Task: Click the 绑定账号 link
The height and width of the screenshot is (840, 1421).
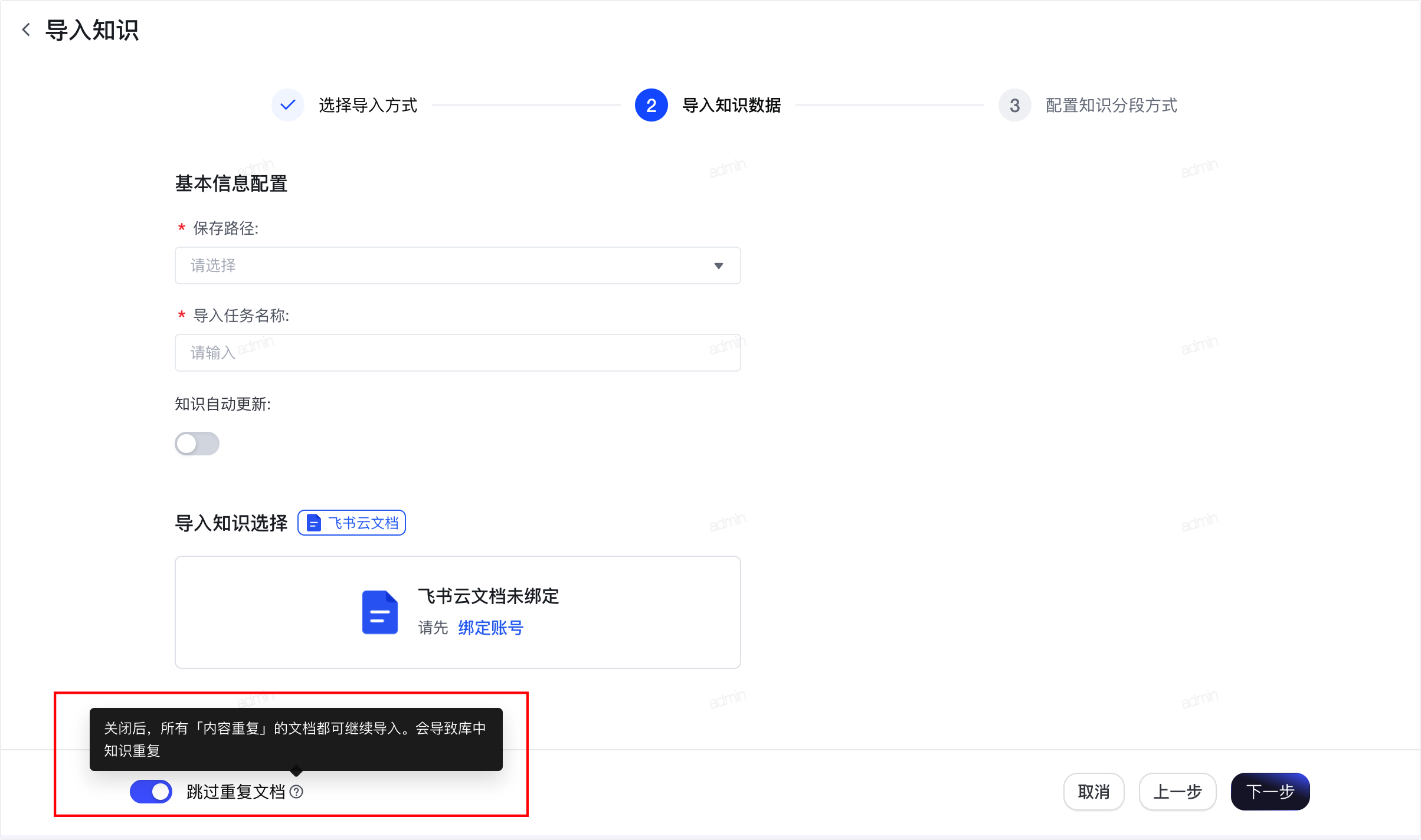Action: click(x=490, y=628)
